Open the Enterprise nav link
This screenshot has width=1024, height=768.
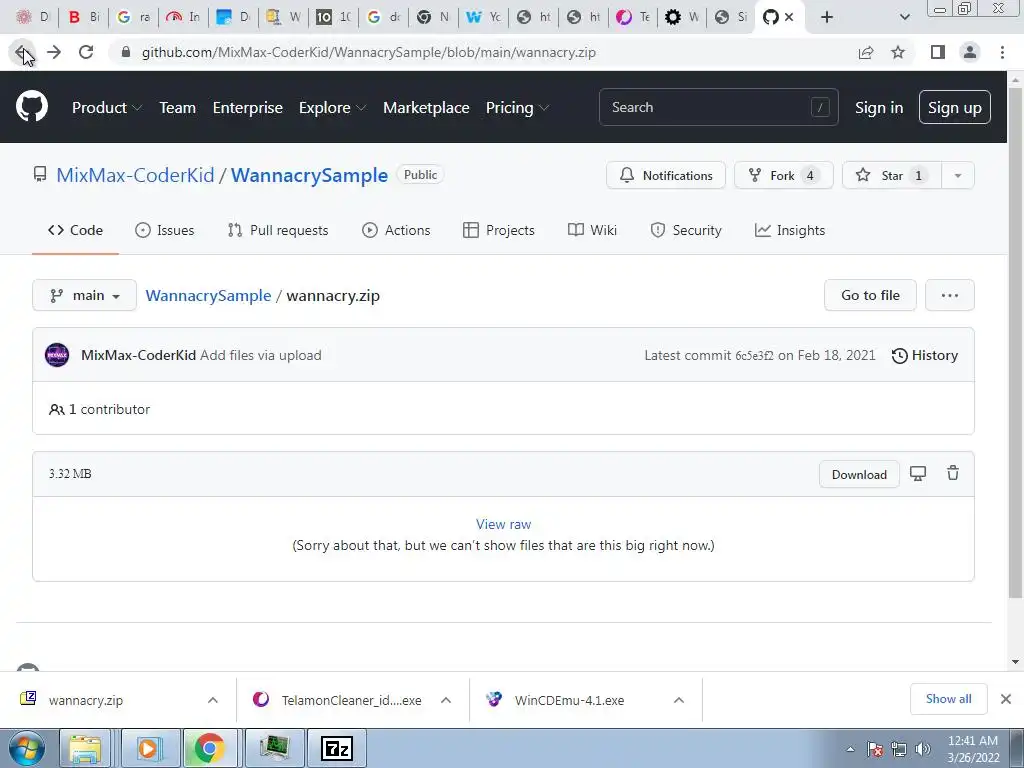click(x=248, y=108)
